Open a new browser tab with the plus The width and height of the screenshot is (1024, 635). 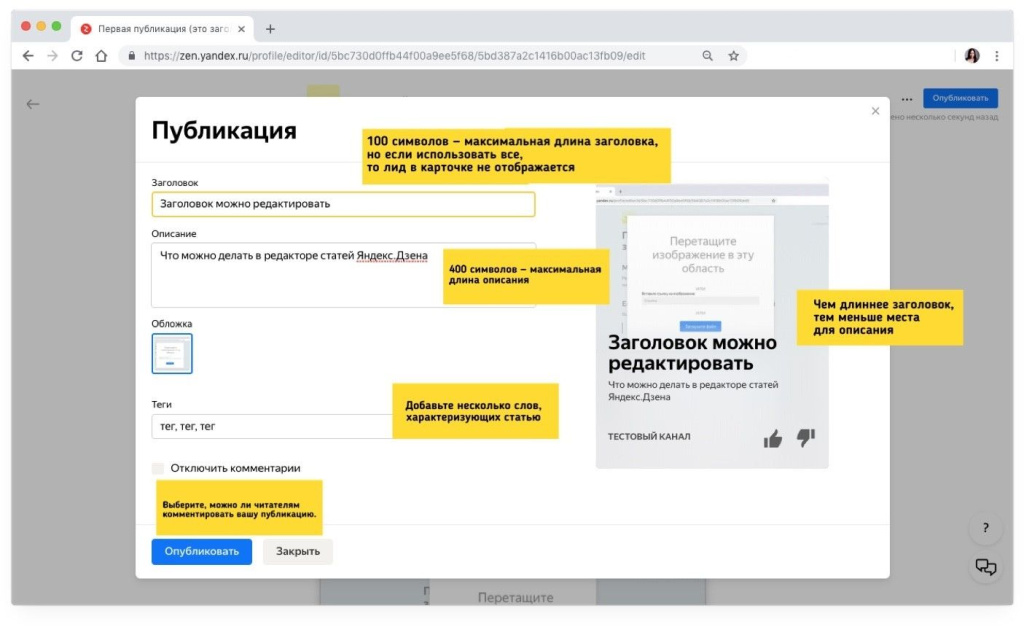[x=270, y=29]
